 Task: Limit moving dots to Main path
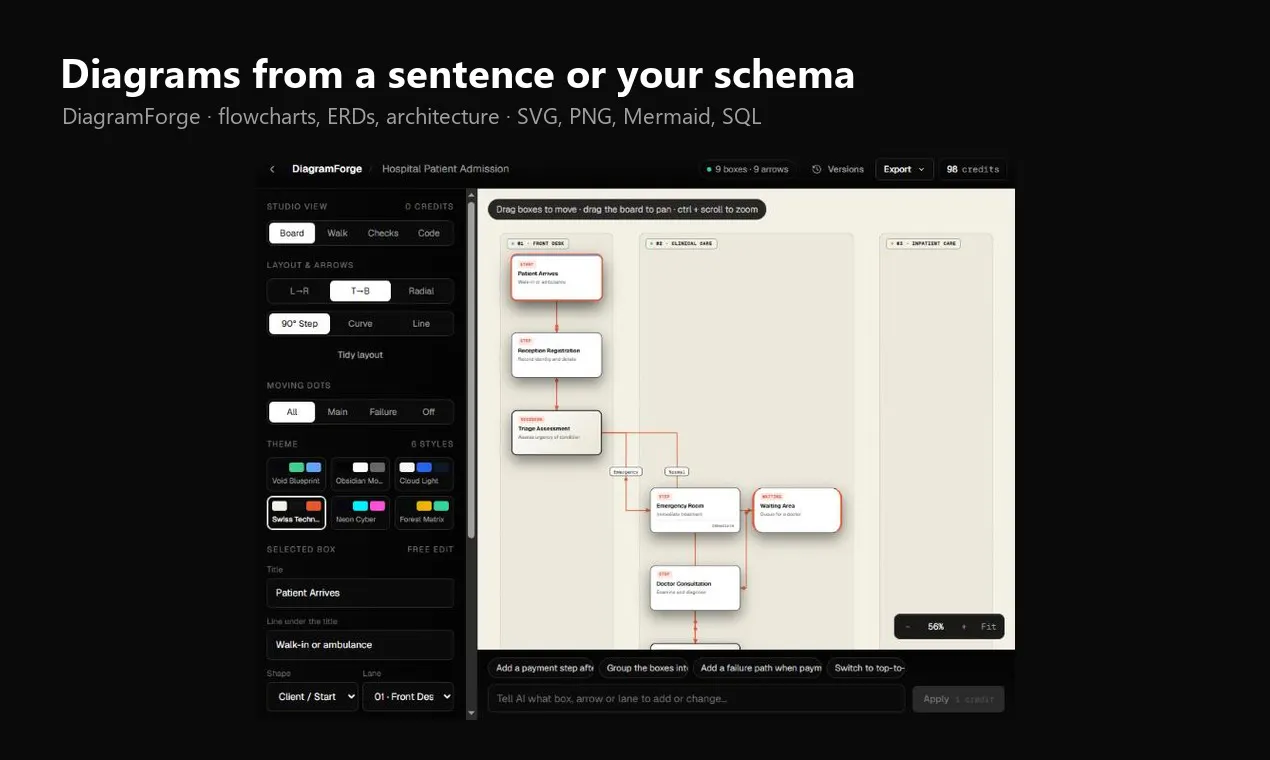click(338, 412)
